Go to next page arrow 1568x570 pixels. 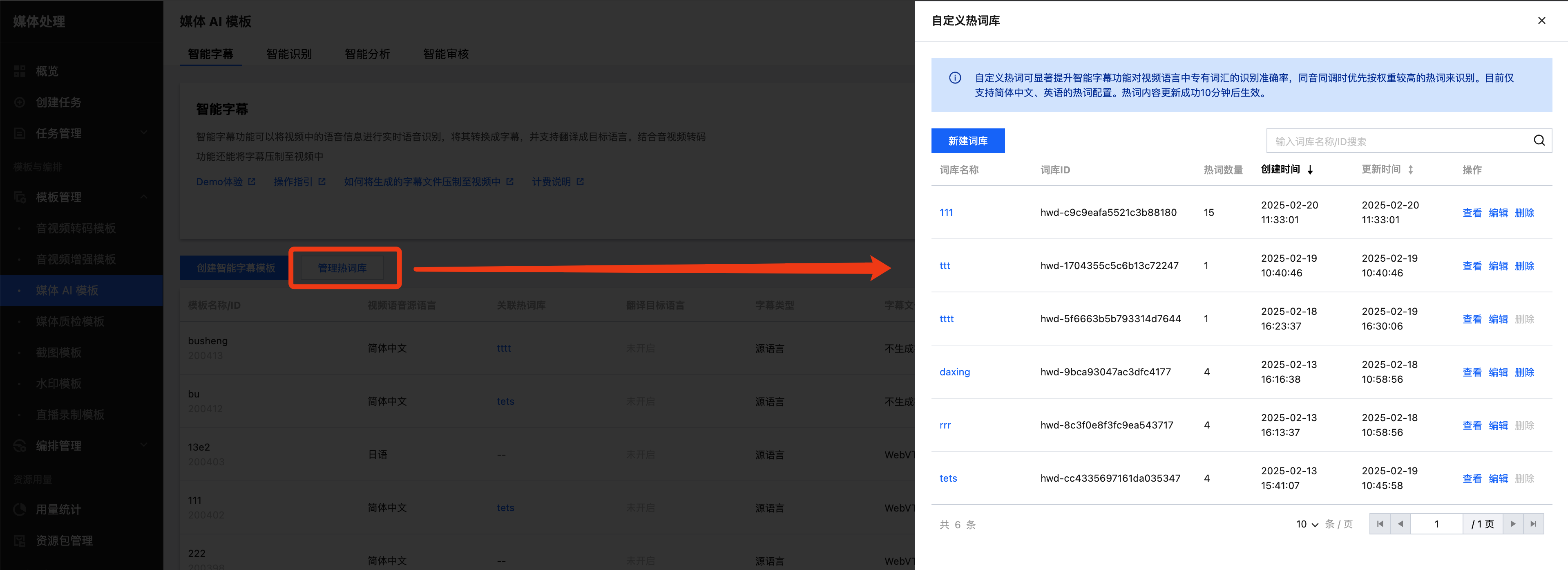pyautogui.click(x=1512, y=524)
